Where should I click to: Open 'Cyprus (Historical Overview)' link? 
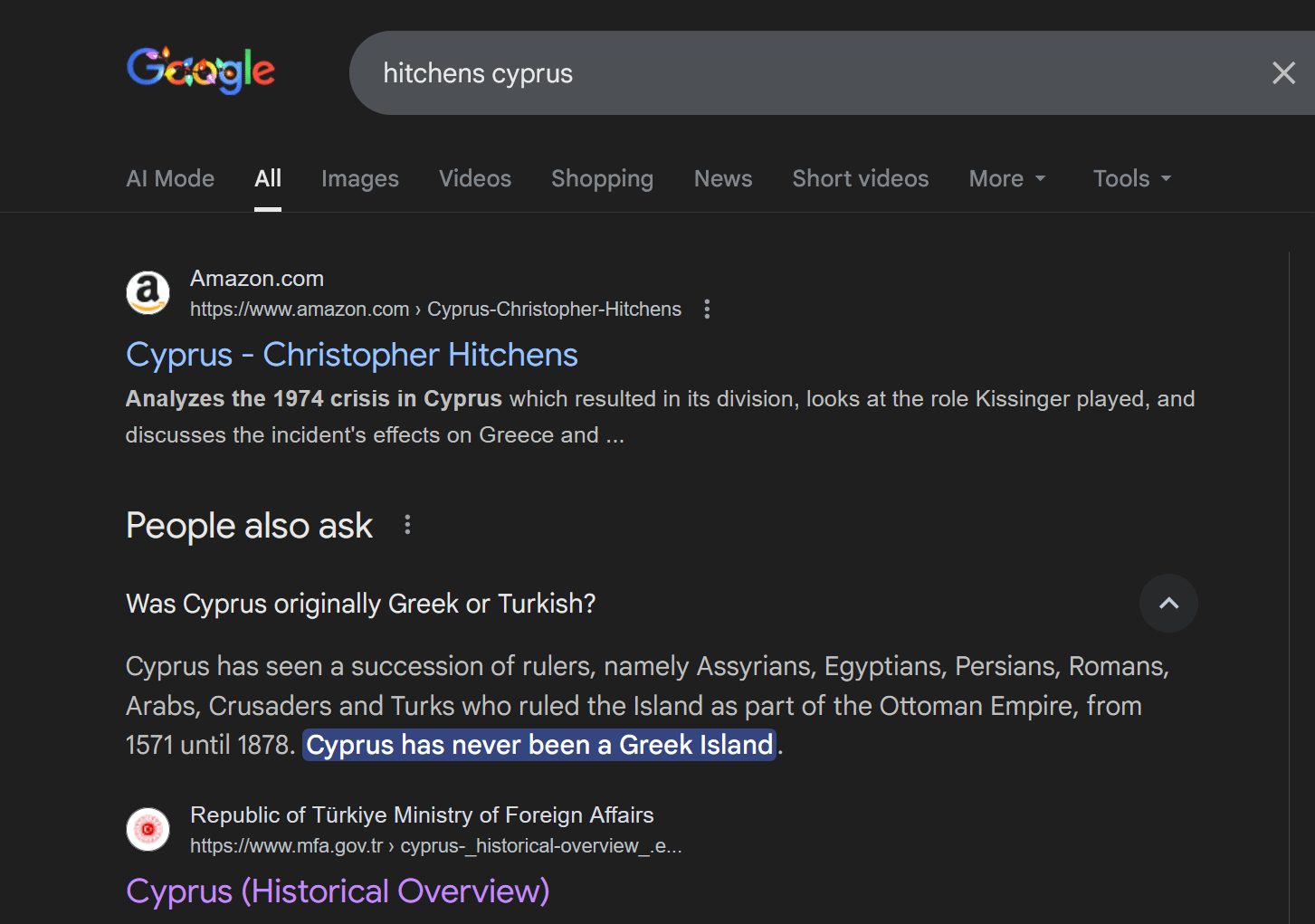coord(338,891)
